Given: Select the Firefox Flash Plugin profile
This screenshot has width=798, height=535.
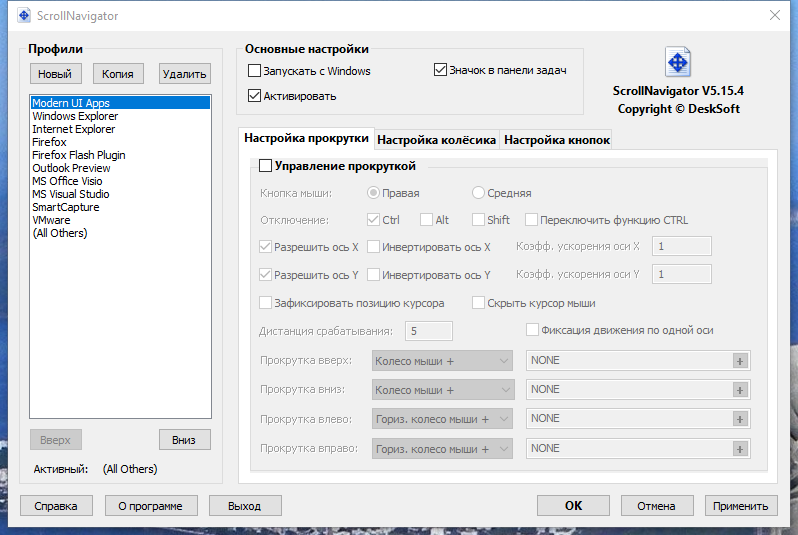Looking at the screenshot, I should click(78, 155).
